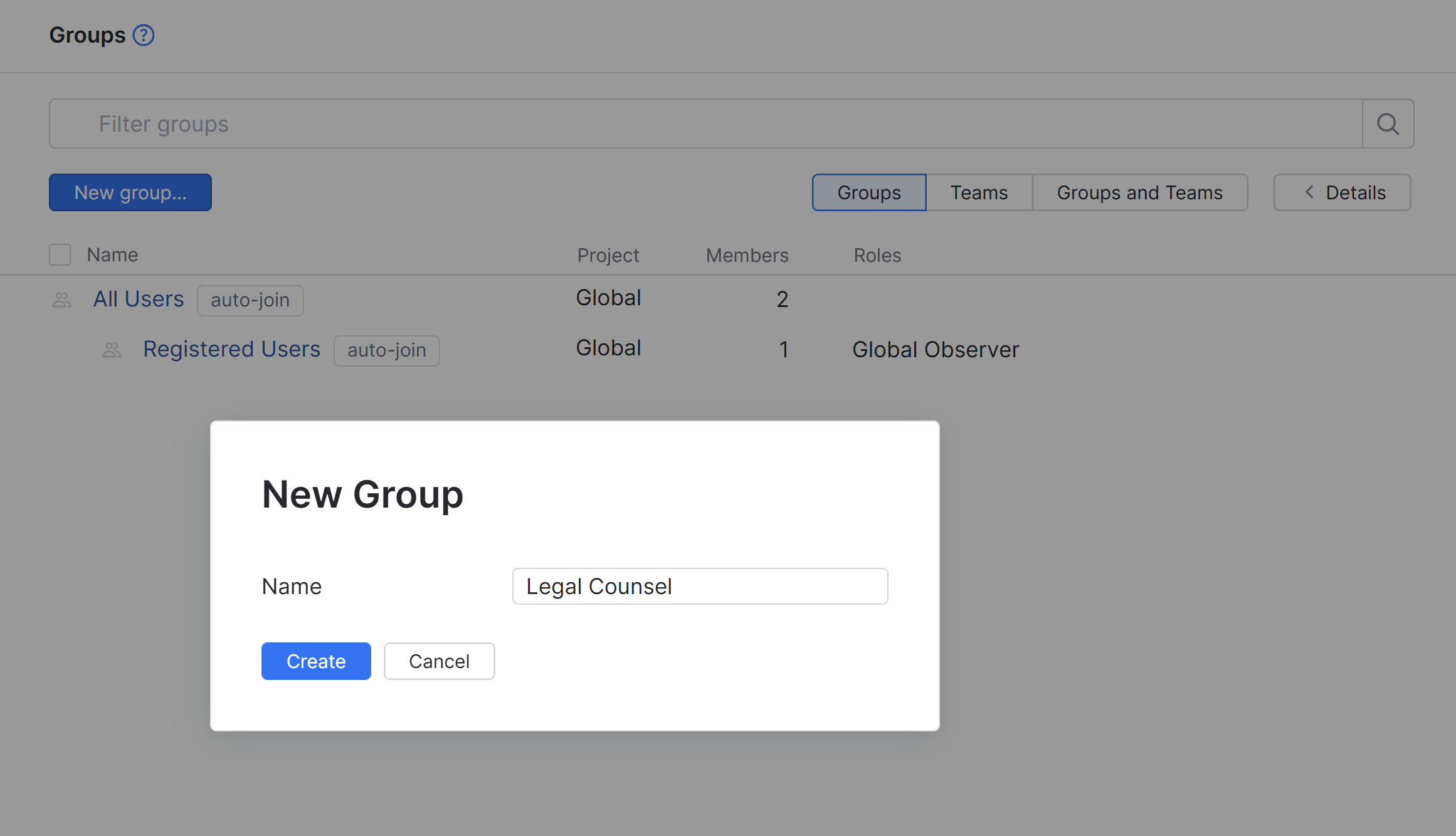This screenshot has width=1456, height=836.
Task: Click the Global Observer role entry
Action: pyautogui.click(x=935, y=350)
